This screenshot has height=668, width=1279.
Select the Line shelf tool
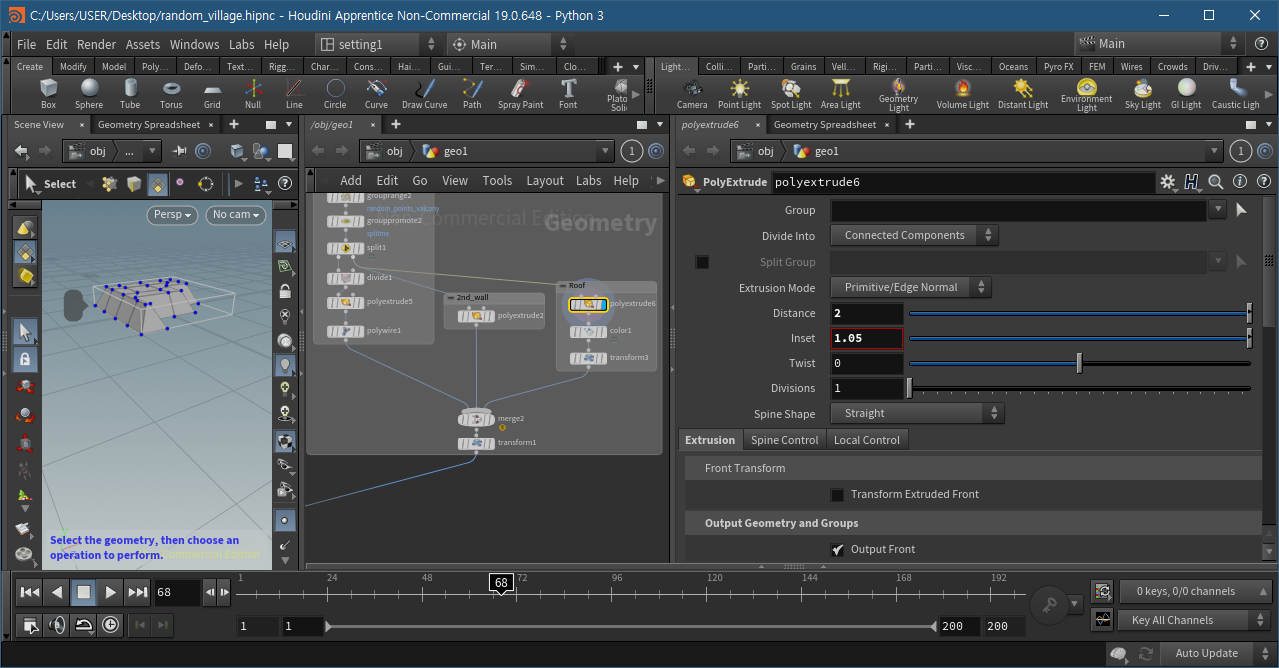point(294,93)
